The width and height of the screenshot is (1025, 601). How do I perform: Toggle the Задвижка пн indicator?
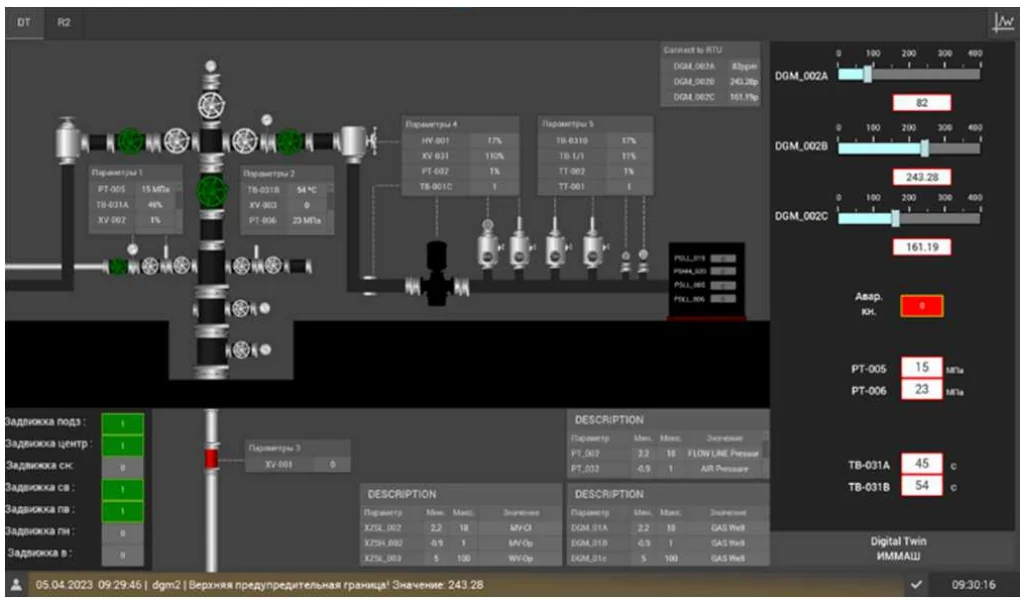(x=122, y=533)
